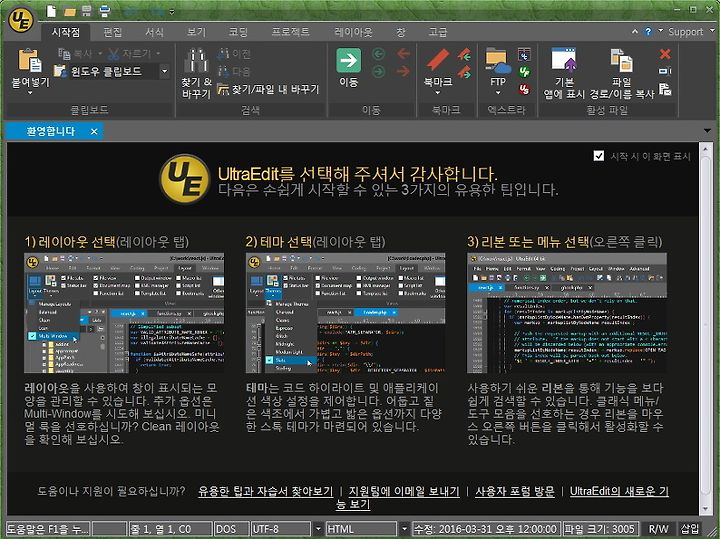Image resolution: width=720 pixels, height=539 pixels.
Task: Open UltraEdit의 새로운 기능 보기 link
Action: pyautogui.click(x=619, y=491)
